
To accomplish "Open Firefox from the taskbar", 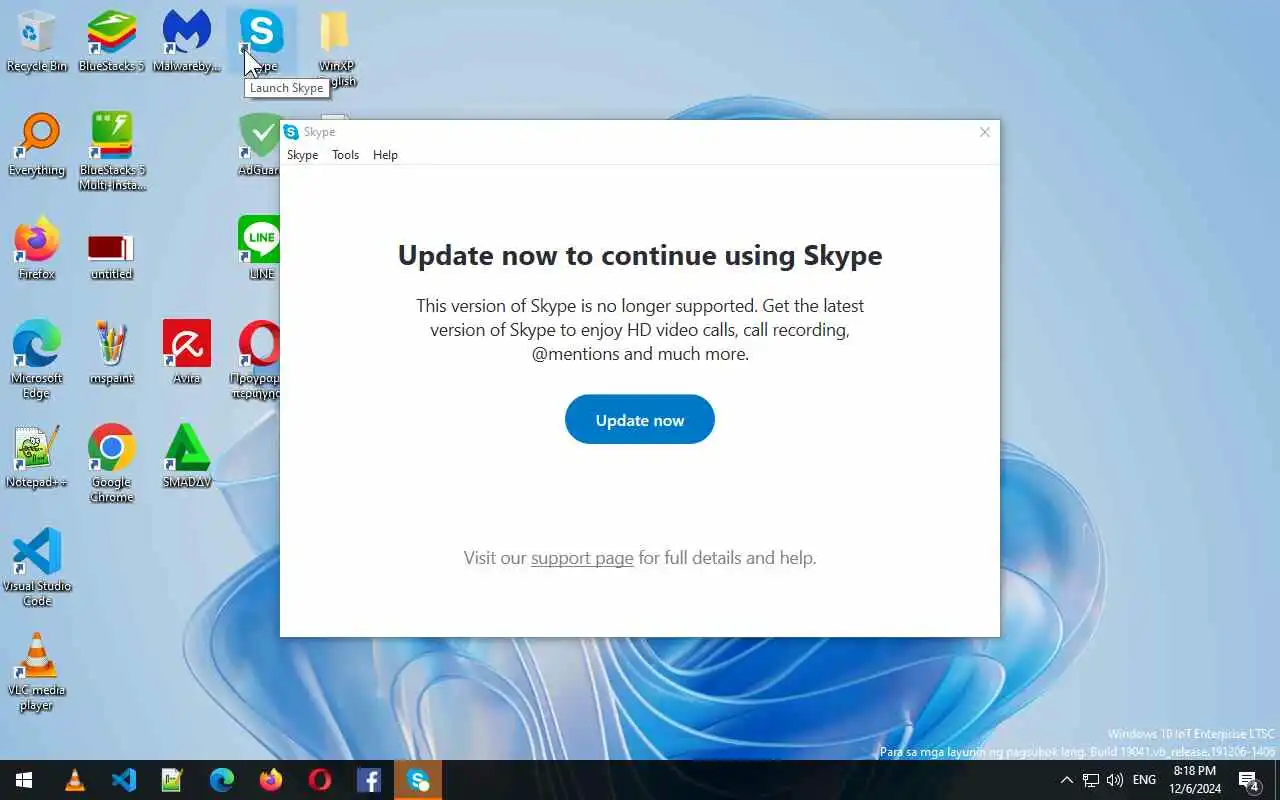I will click(271, 780).
